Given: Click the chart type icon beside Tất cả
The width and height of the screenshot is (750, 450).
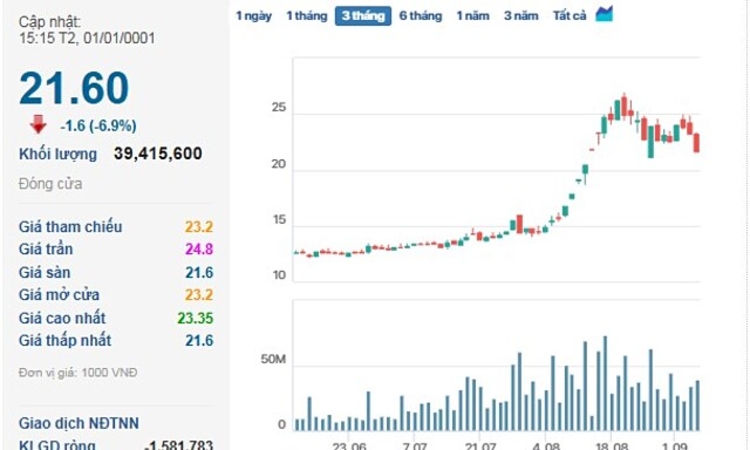Looking at the screenshot, I should [x=604, y=14].
